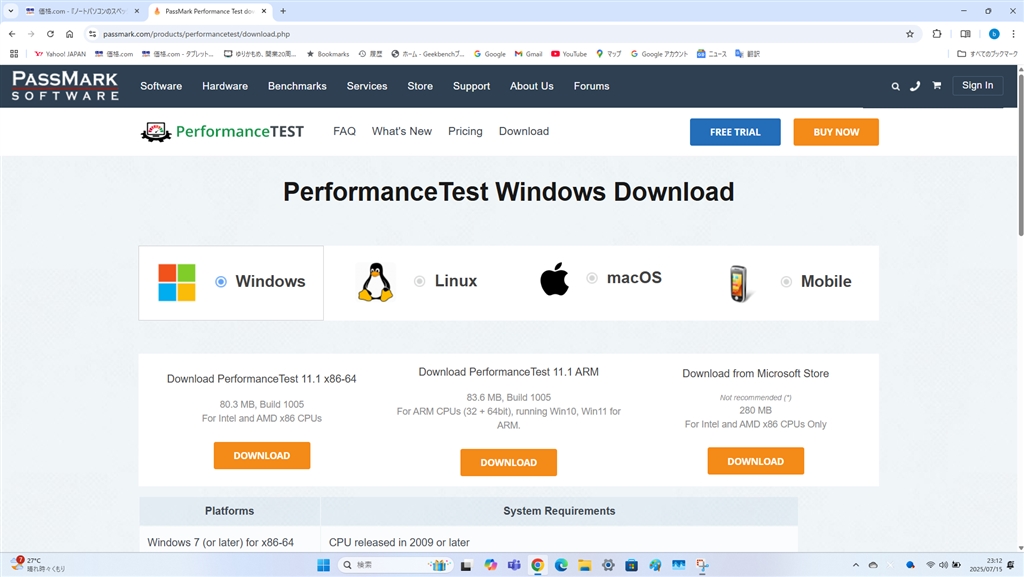1024x577 pixels.
Task: Click the Linux penguin image
Action: pyautogui.click(x=376, y=282)
